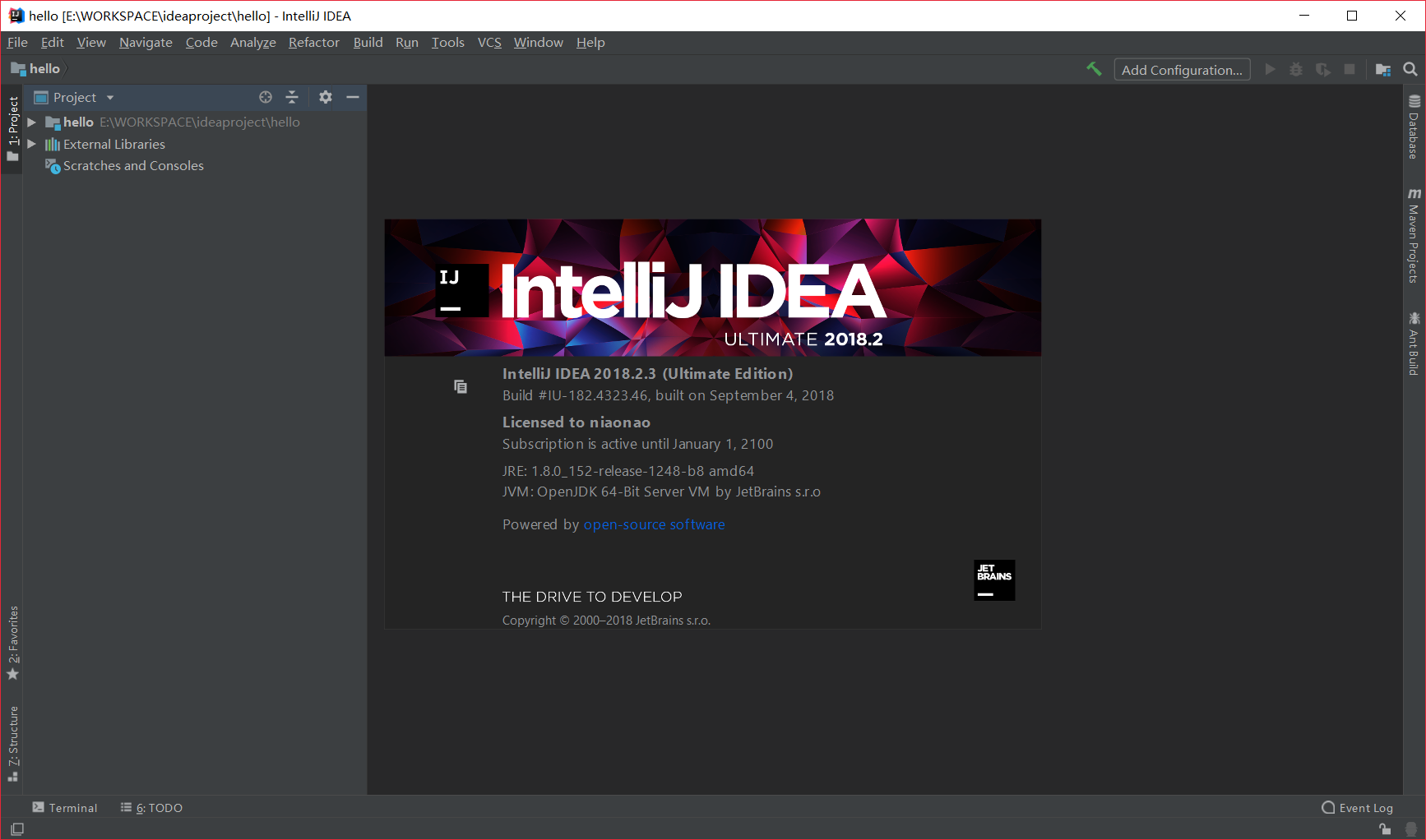Open Project panel settings gear
The height and width of the screenshot is (840, 1426).
coord(326,97)
